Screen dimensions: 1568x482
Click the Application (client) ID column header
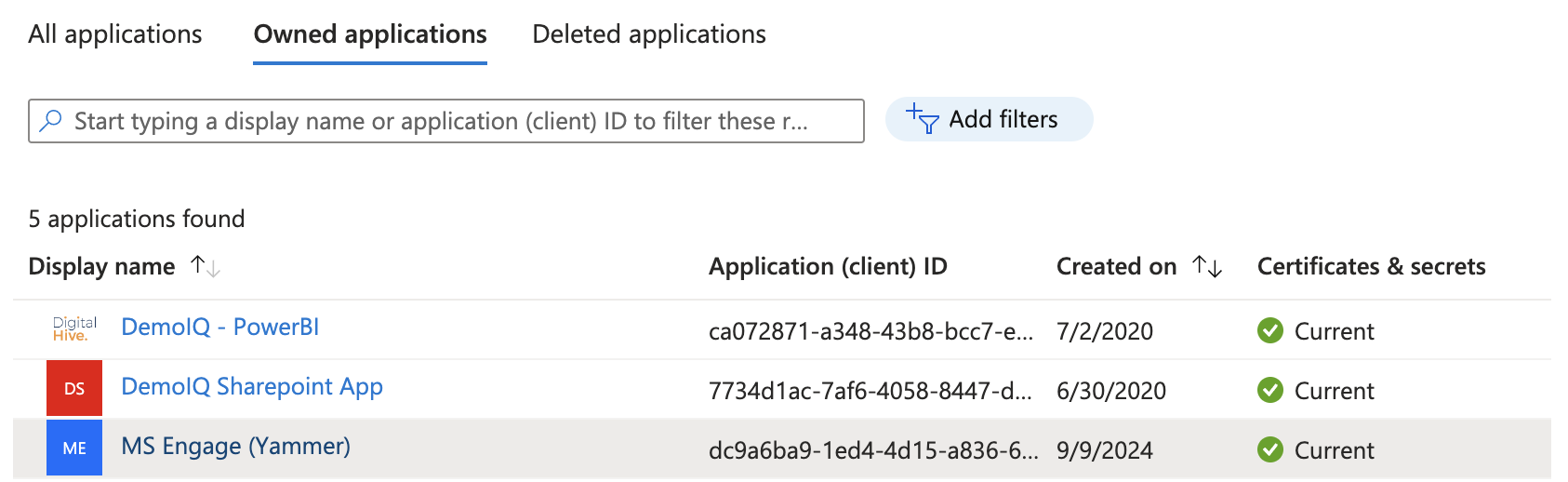click(x=828, y=266)
